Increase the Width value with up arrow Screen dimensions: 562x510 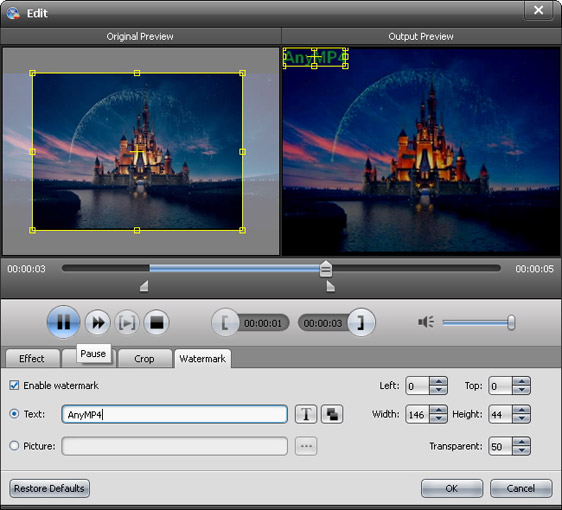coord(438,410)
